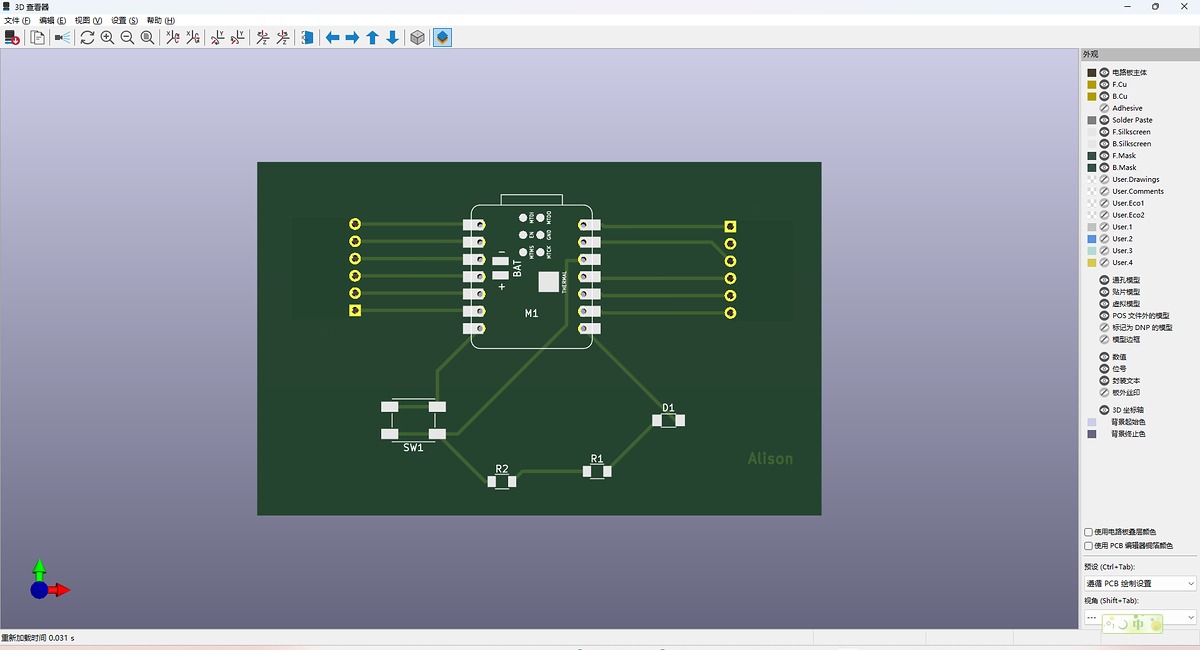Viewport: 1200px width, 650px height.
Task: Pan the view up with the blue arrow
Action: [372, 37]
